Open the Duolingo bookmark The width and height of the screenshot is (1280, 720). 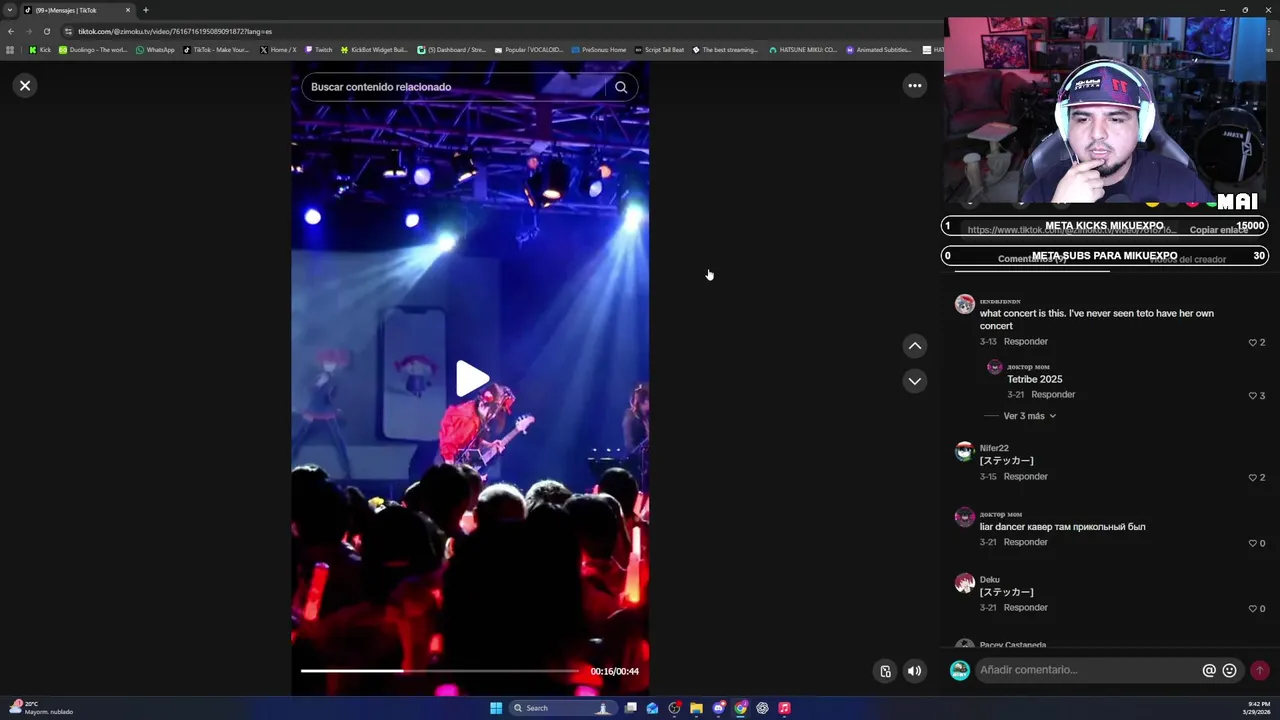point(93,50)
